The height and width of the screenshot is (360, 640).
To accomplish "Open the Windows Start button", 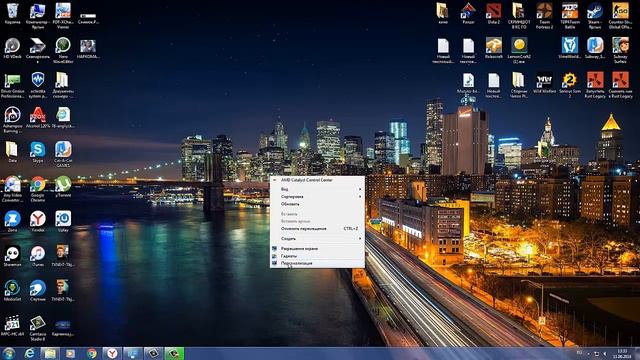I will (9, 353).
